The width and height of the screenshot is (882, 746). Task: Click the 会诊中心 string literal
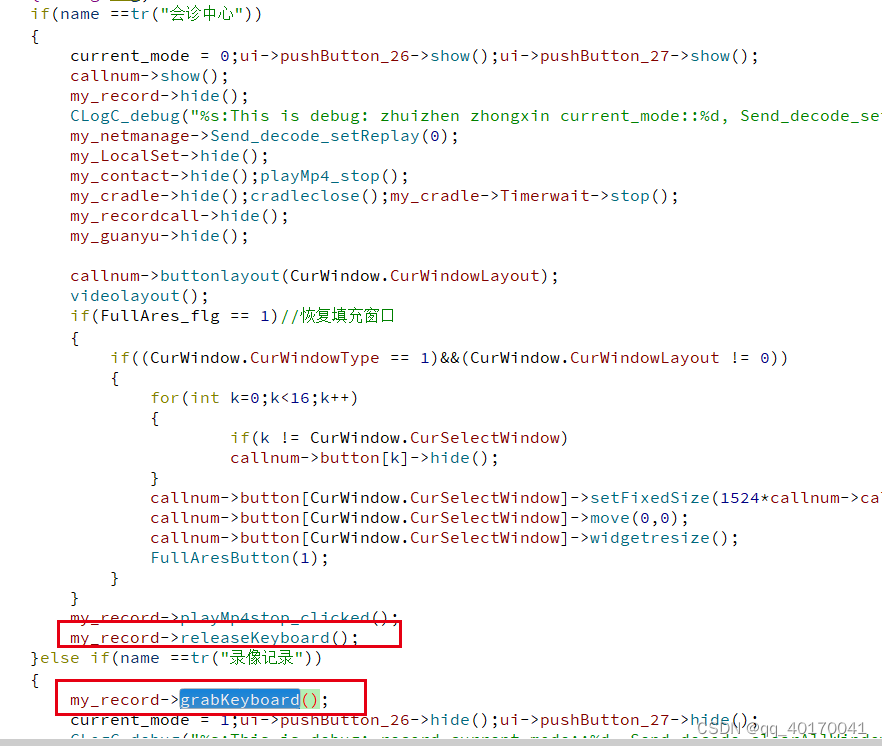[x=202, y=14]
